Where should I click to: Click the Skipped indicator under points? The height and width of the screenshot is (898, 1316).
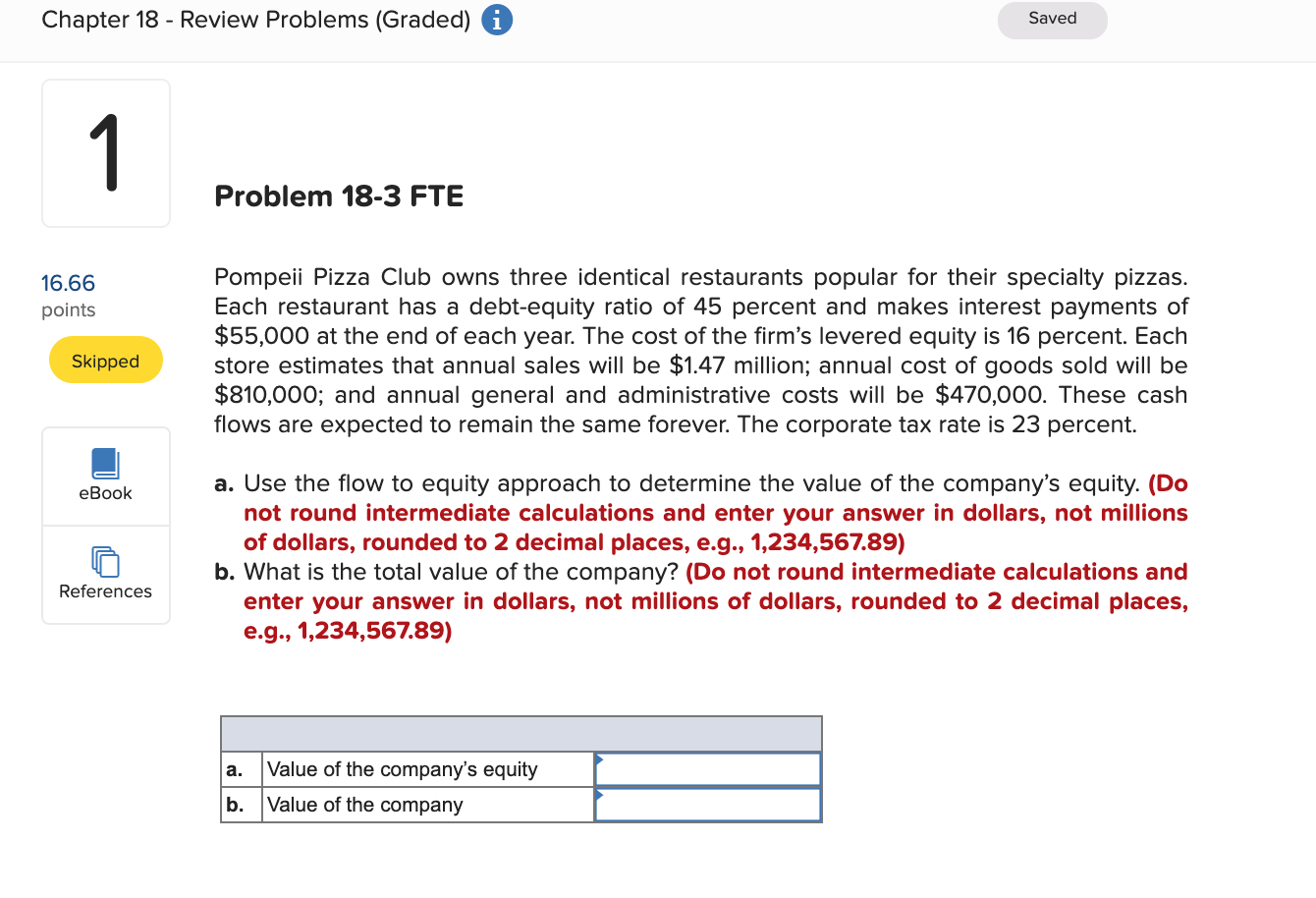pyautogui.click(x=105, y=360)
